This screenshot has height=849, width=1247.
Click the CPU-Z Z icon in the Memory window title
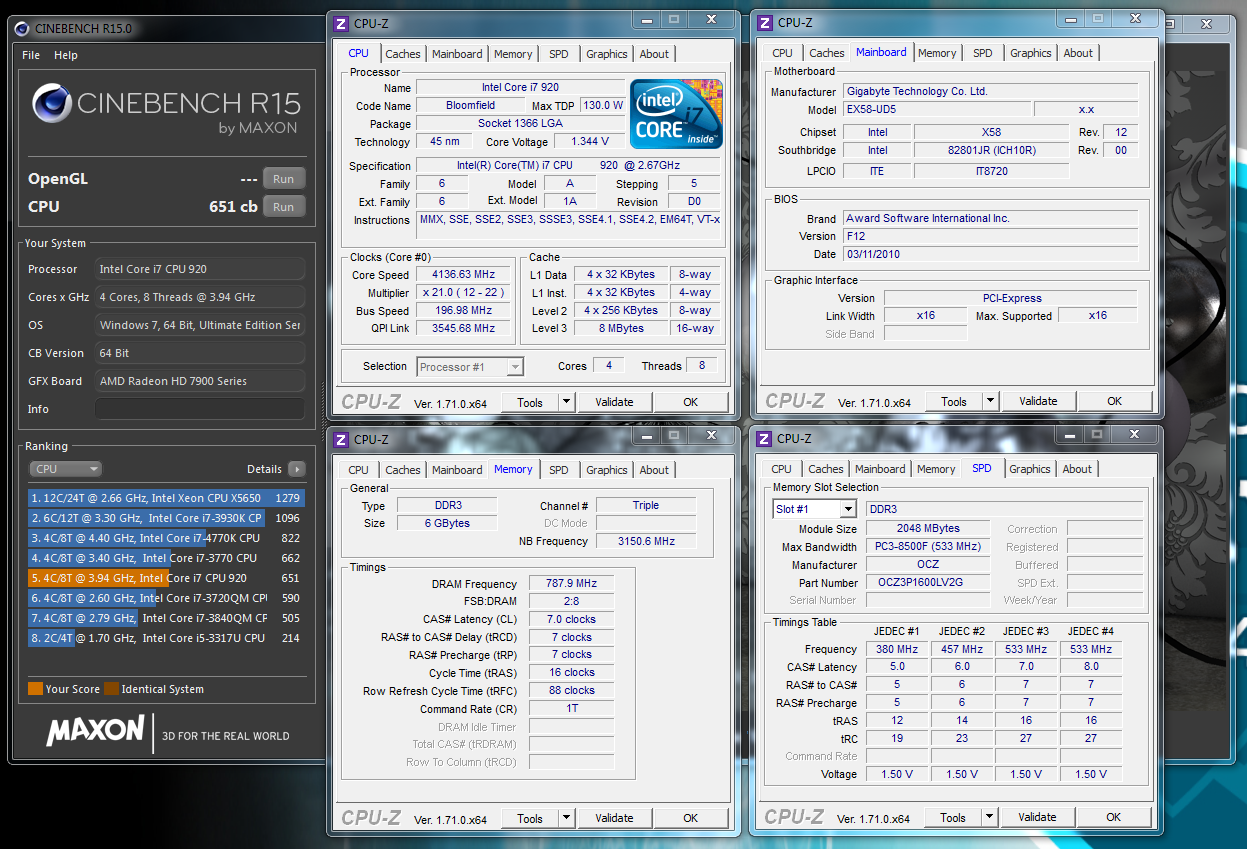click(x=341, y=439)
